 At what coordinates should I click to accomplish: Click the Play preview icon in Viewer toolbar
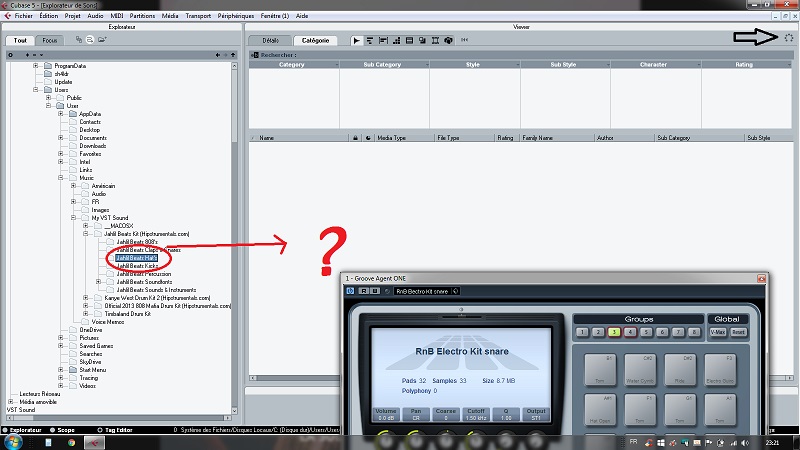pyautogui.click(x=357, y=40)
